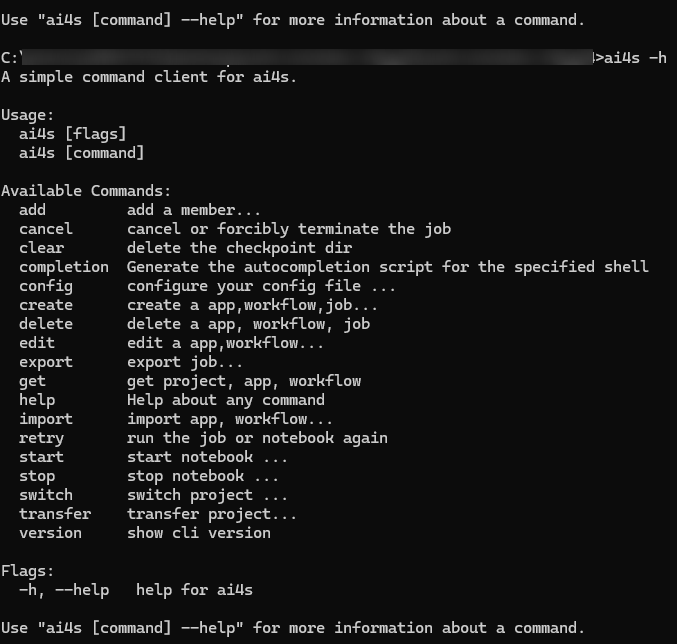Click the 'import' command name
The height and width of the screenshot is (644, 677).
46,420
